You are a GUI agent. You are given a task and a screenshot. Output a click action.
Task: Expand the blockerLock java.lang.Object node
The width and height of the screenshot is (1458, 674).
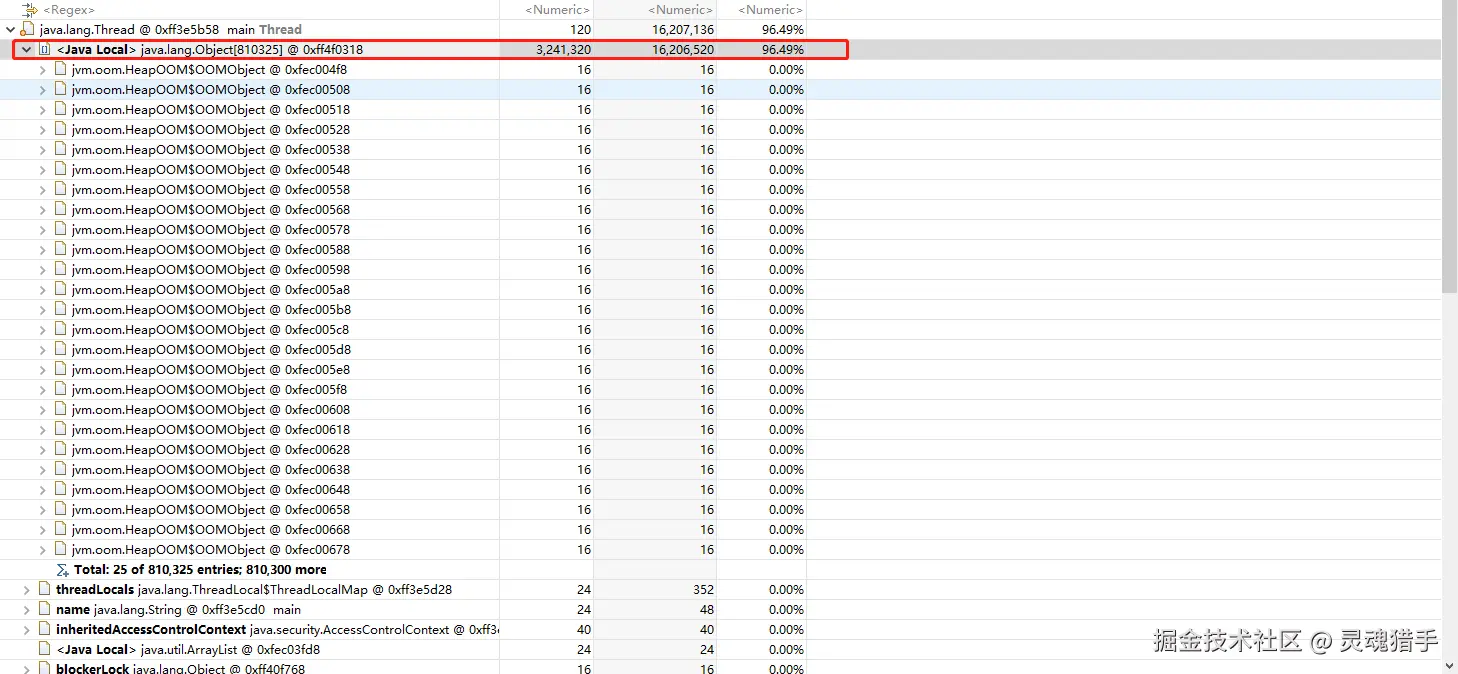point(27,668)
